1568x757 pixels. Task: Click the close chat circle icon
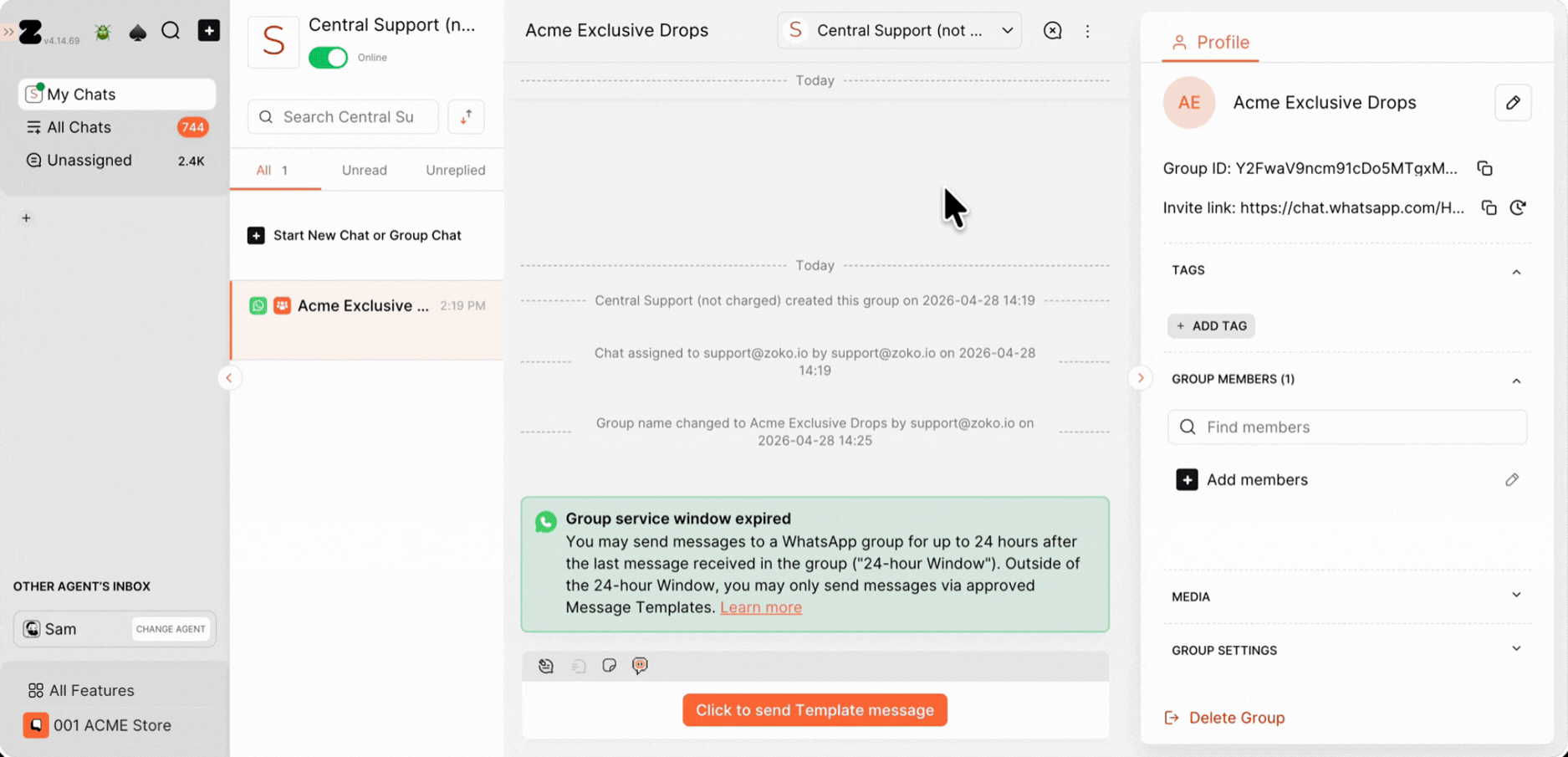tap(1053, 31)
